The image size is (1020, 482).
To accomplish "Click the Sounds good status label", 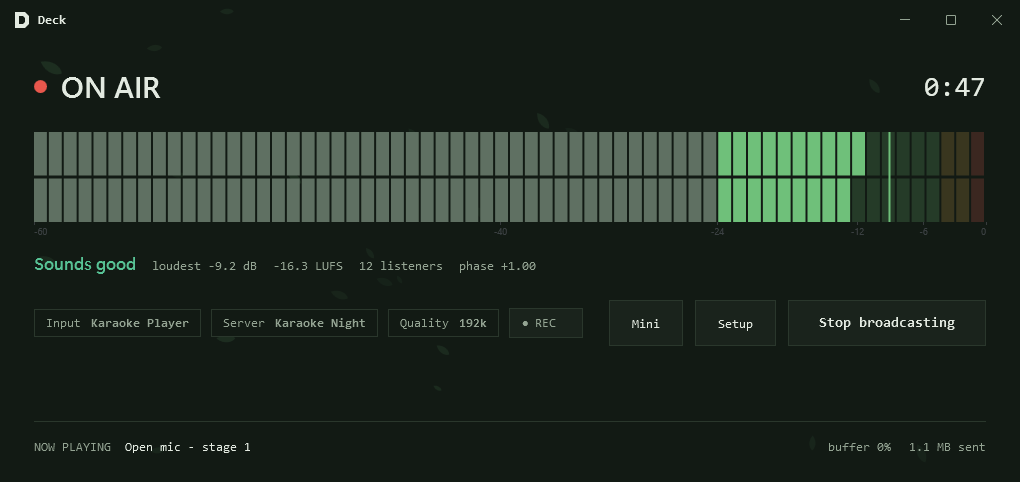I will coord(85,265).
